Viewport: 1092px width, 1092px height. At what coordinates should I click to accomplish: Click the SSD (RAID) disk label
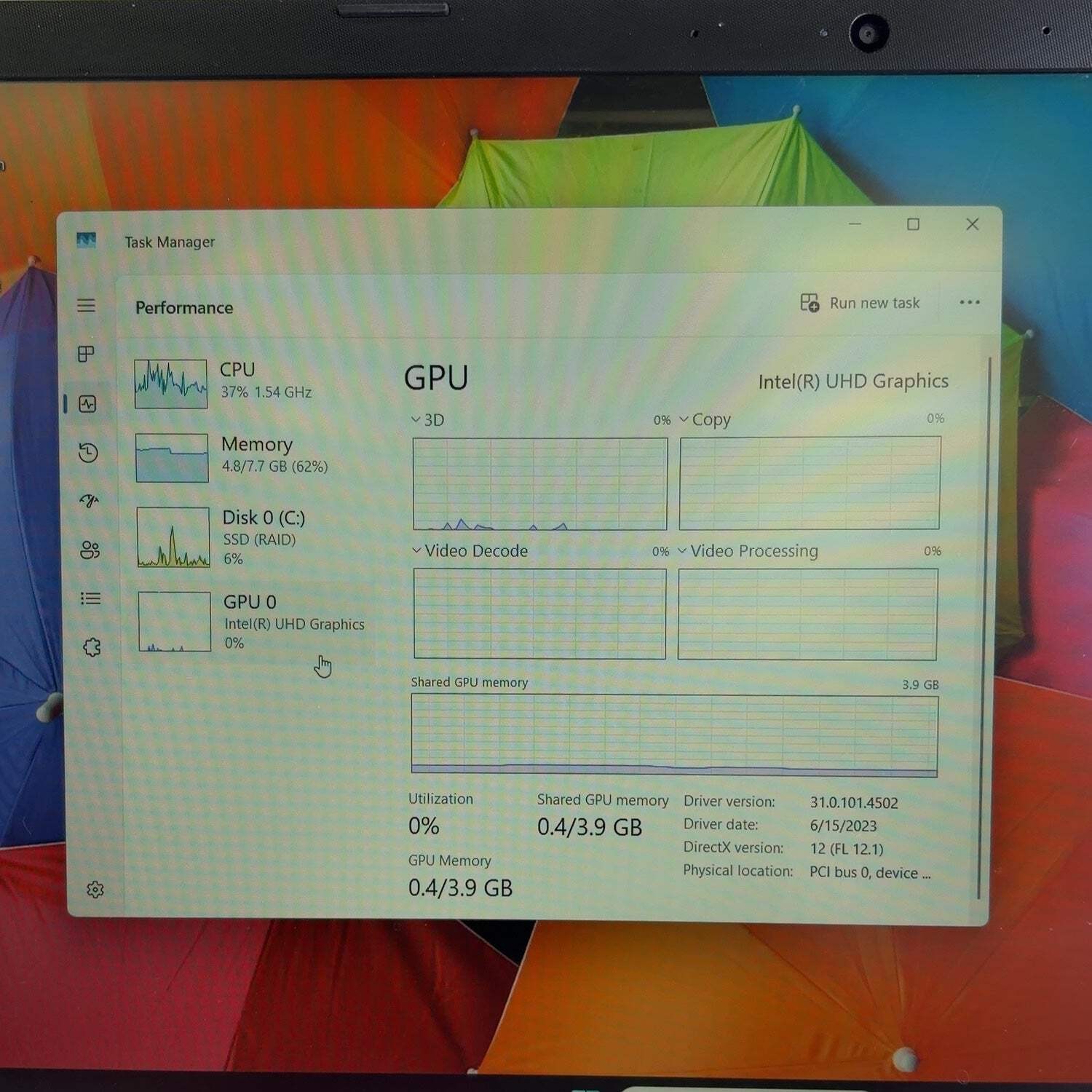259,539
